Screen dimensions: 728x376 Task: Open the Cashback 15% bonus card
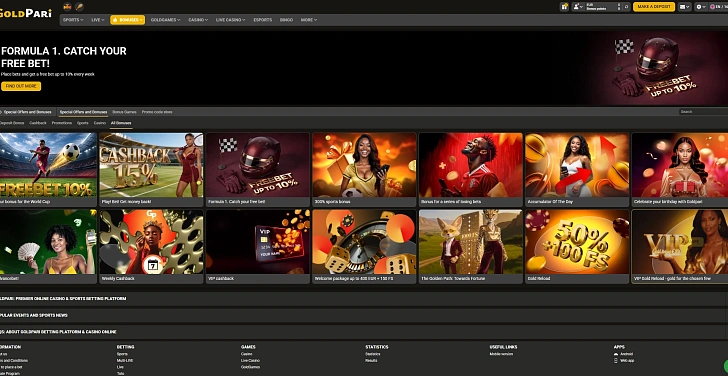click(x=151, y=169)
